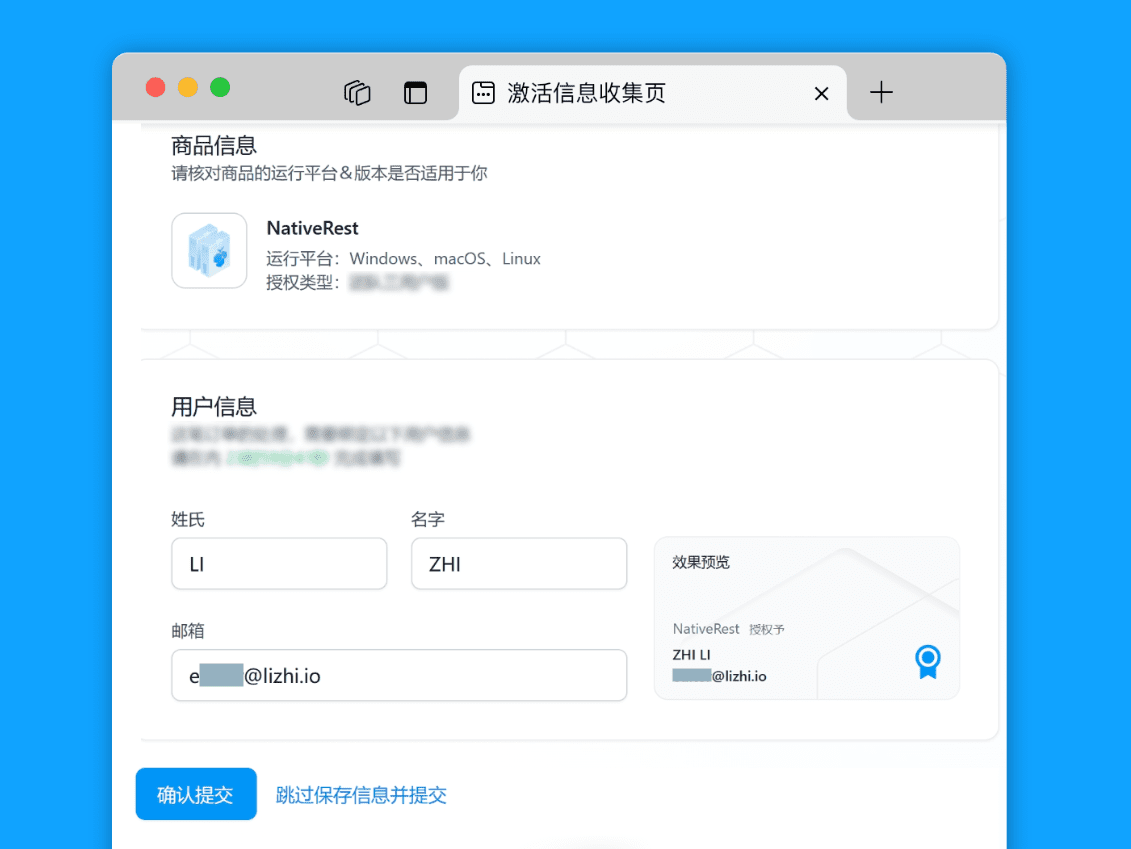Focus the 名字 field containing ZHI
Viewport: 1131px width, 849px height.
[519, 564]
